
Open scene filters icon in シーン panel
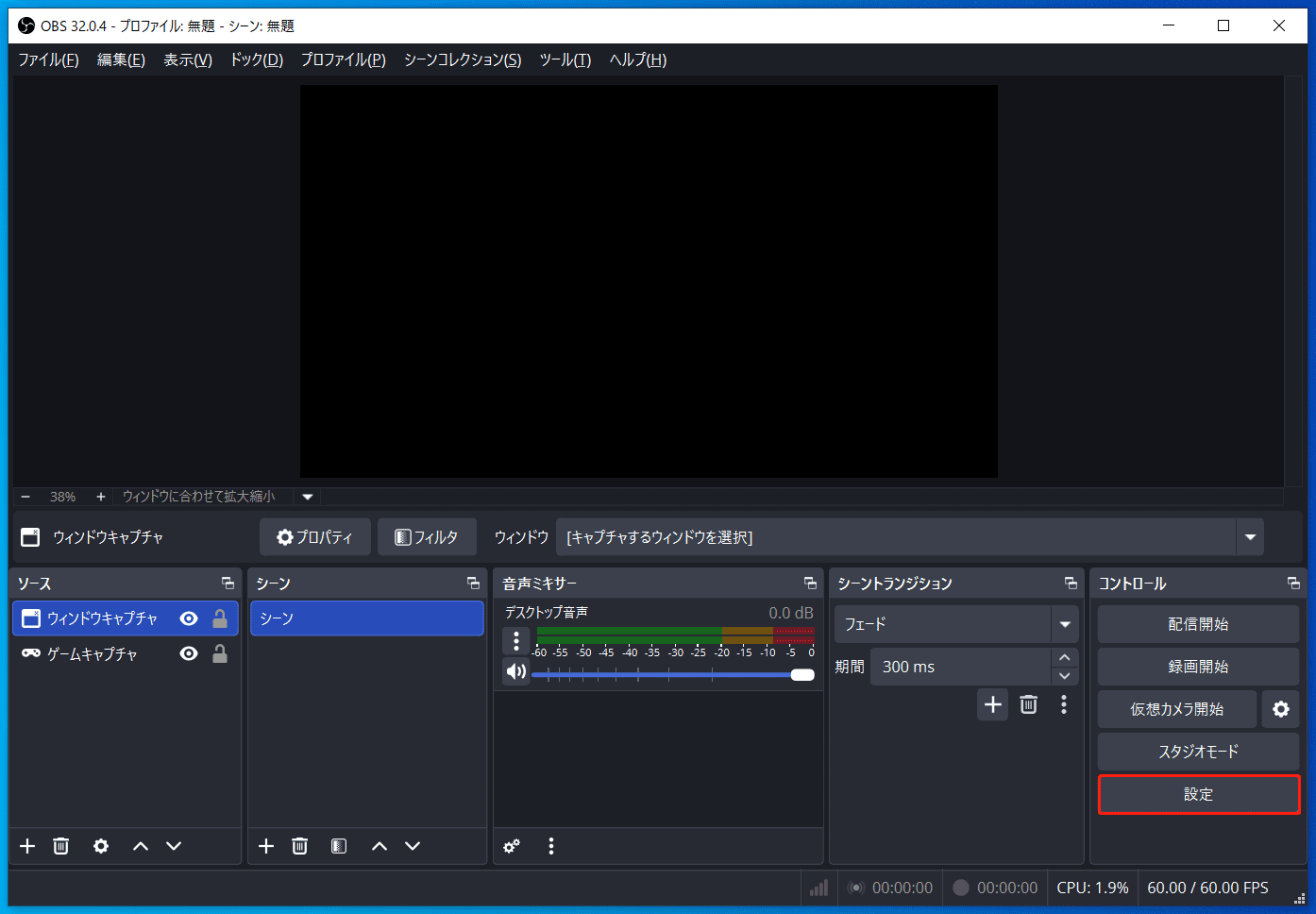(x=339, y=846)
